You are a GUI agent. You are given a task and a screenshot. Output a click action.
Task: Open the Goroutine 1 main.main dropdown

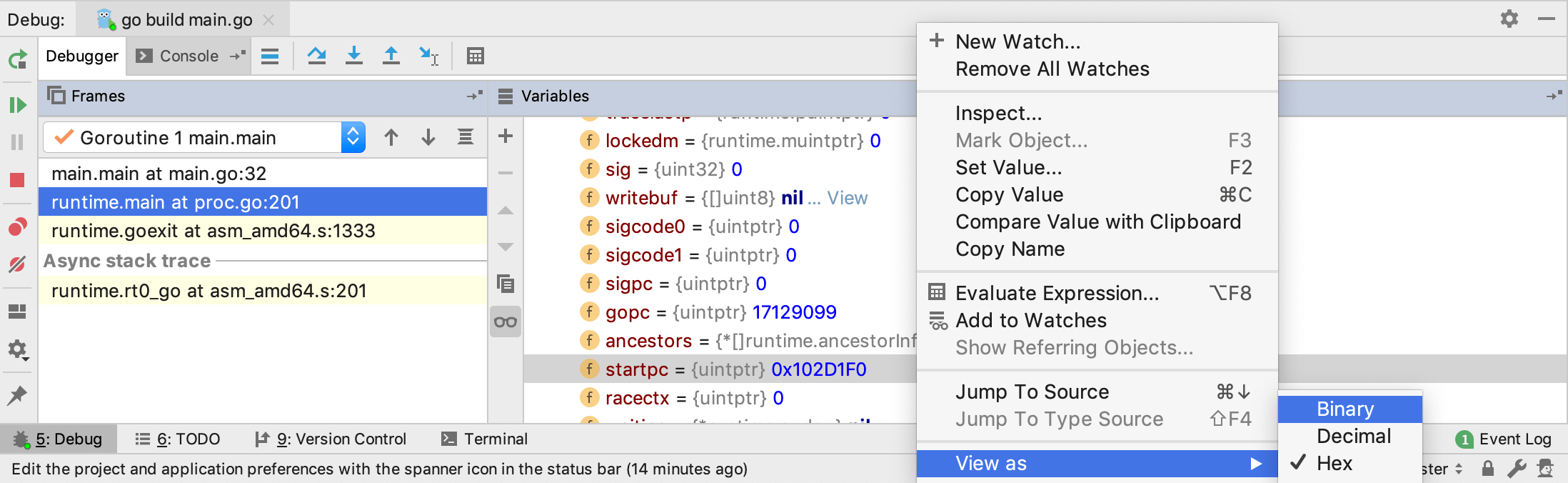click(353, 137)
